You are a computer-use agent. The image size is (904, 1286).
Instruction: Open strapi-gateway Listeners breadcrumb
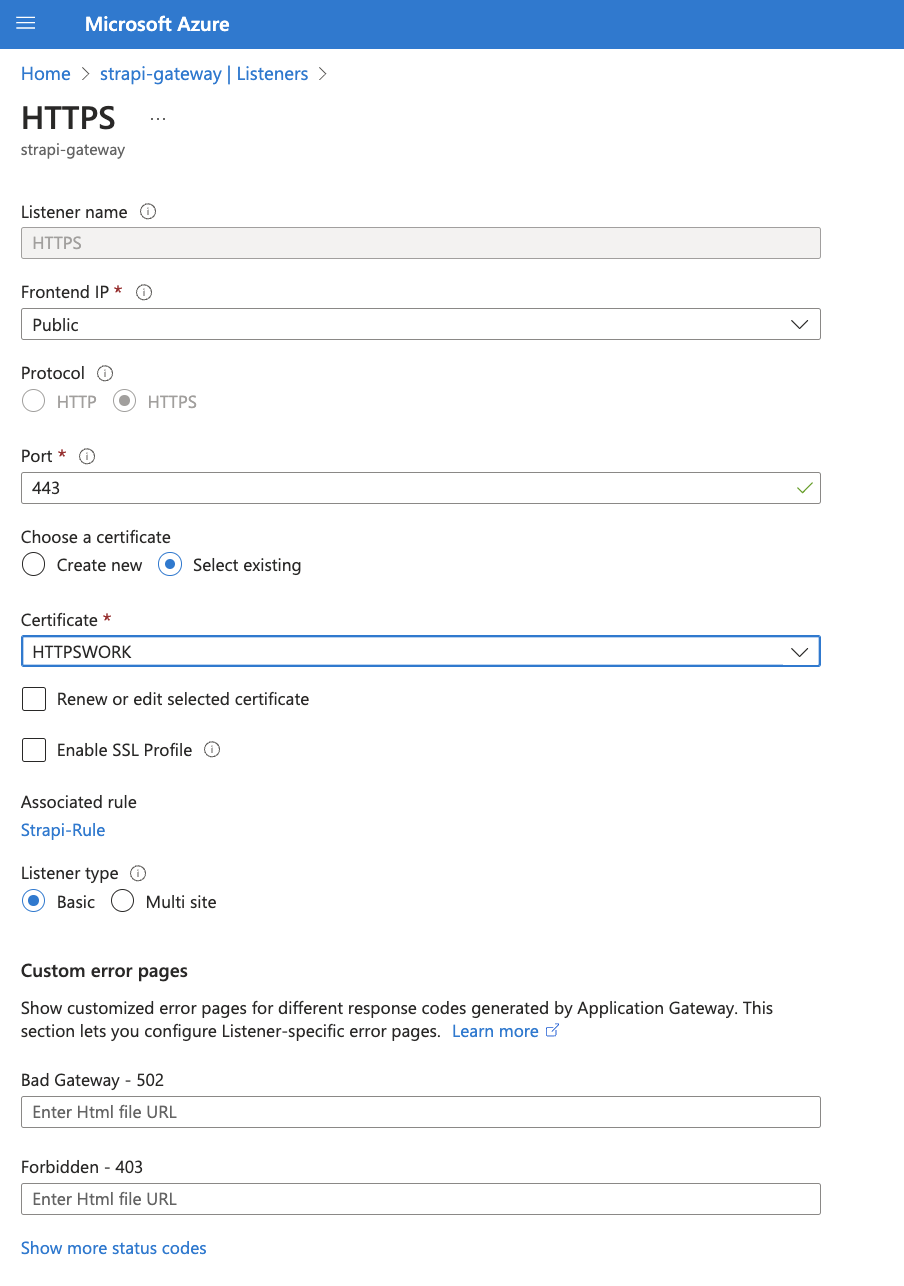coord(203,73)
